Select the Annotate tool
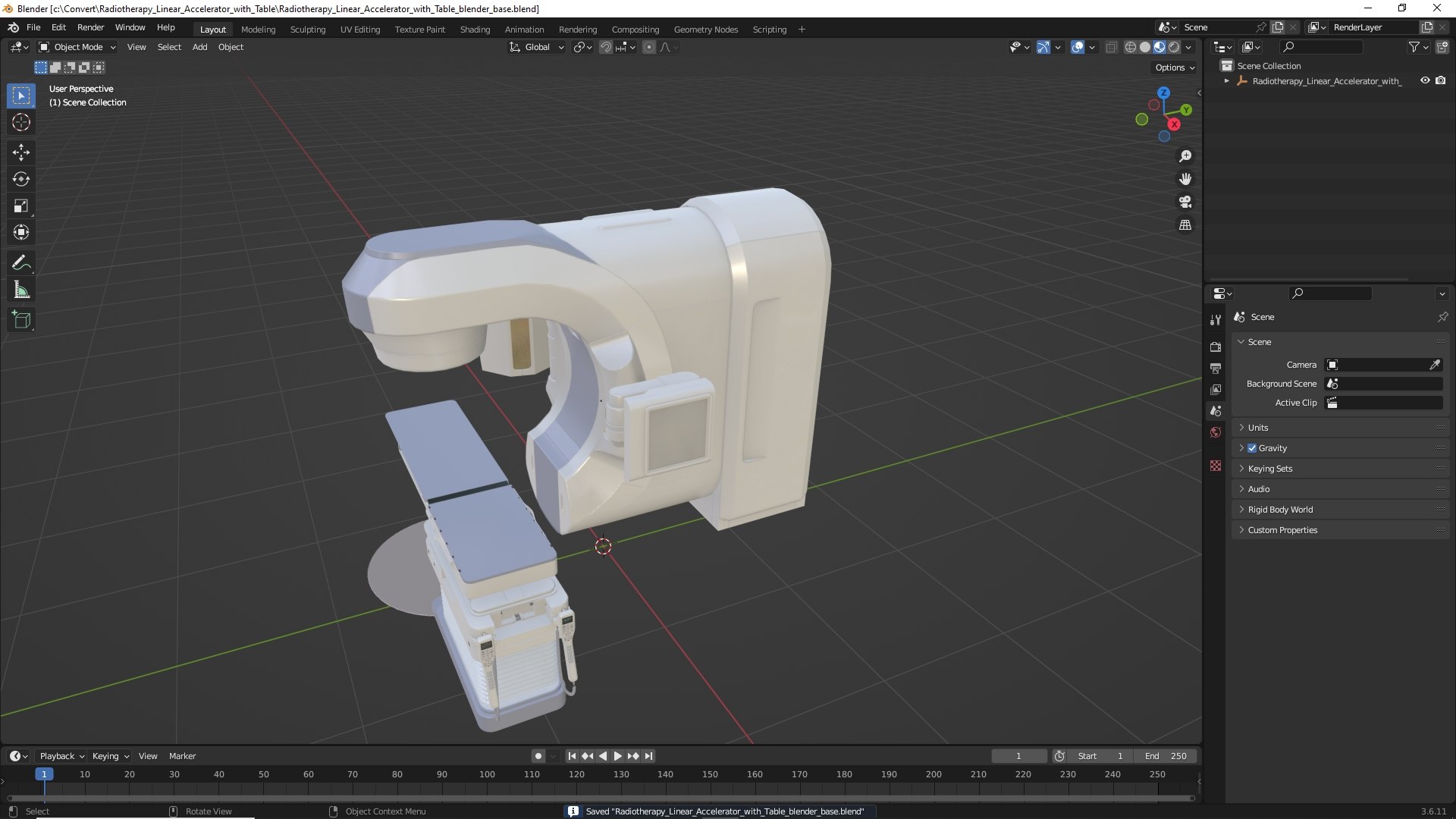This screenshot has width=1456, height=819. click(21, 263)
